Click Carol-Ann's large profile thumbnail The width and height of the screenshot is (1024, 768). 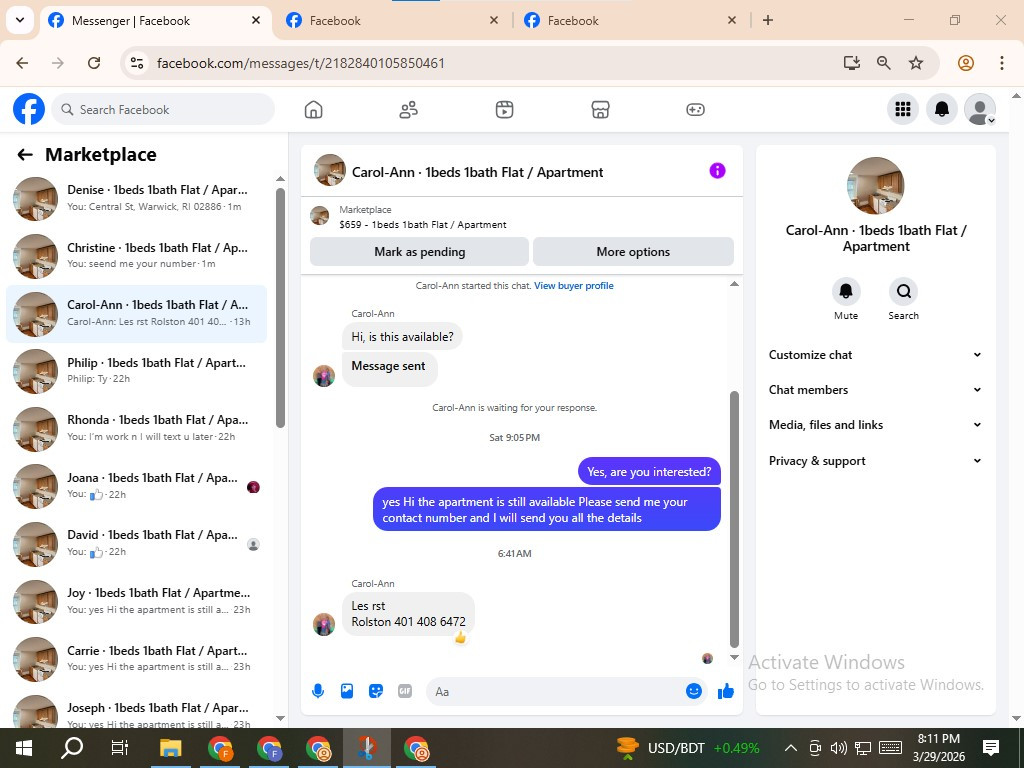point(875,185)
